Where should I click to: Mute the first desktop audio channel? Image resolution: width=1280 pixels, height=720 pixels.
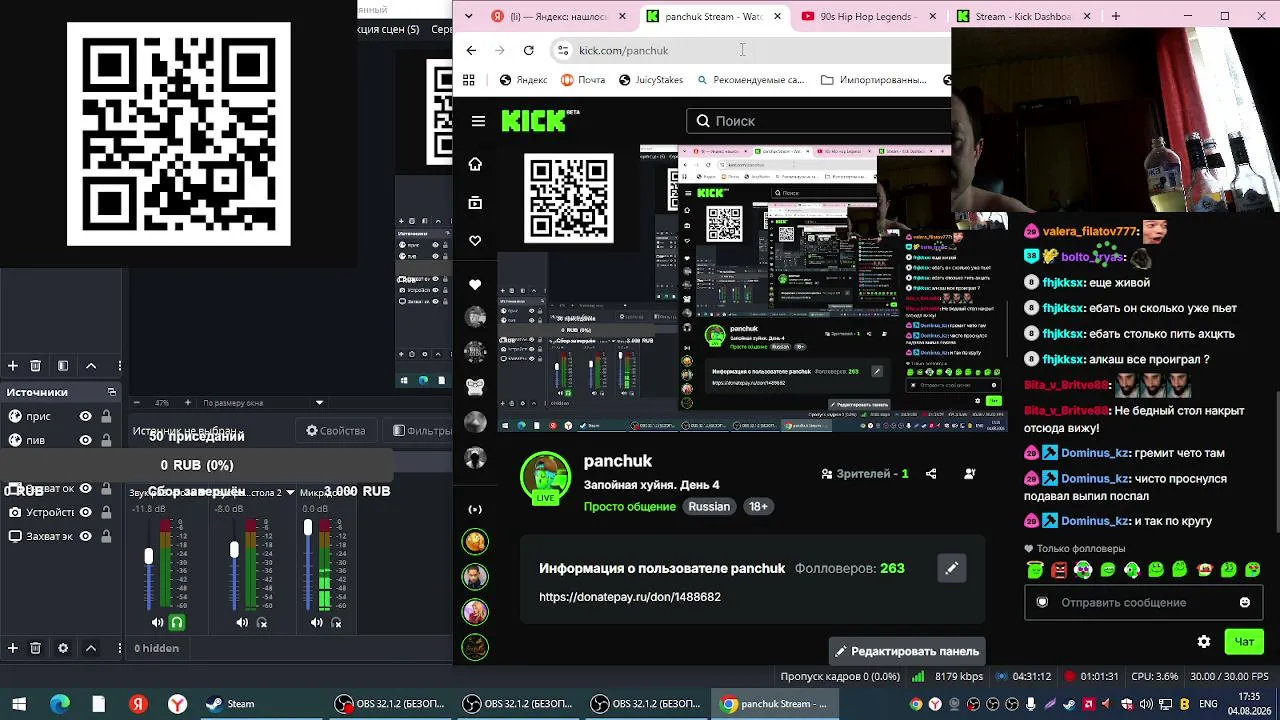click(157, 622)
